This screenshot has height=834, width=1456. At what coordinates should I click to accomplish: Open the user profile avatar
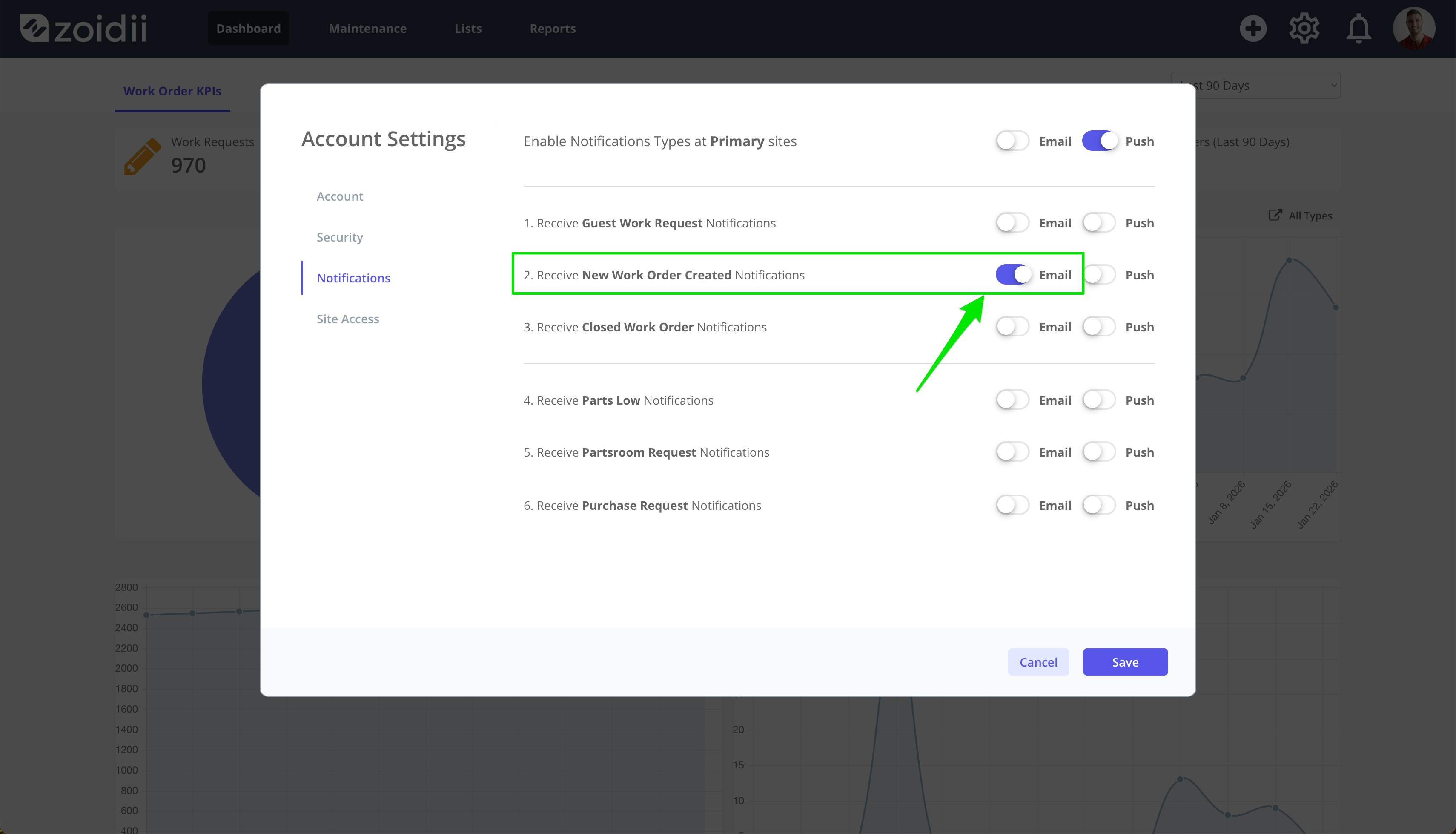[x=1414, y=28]
